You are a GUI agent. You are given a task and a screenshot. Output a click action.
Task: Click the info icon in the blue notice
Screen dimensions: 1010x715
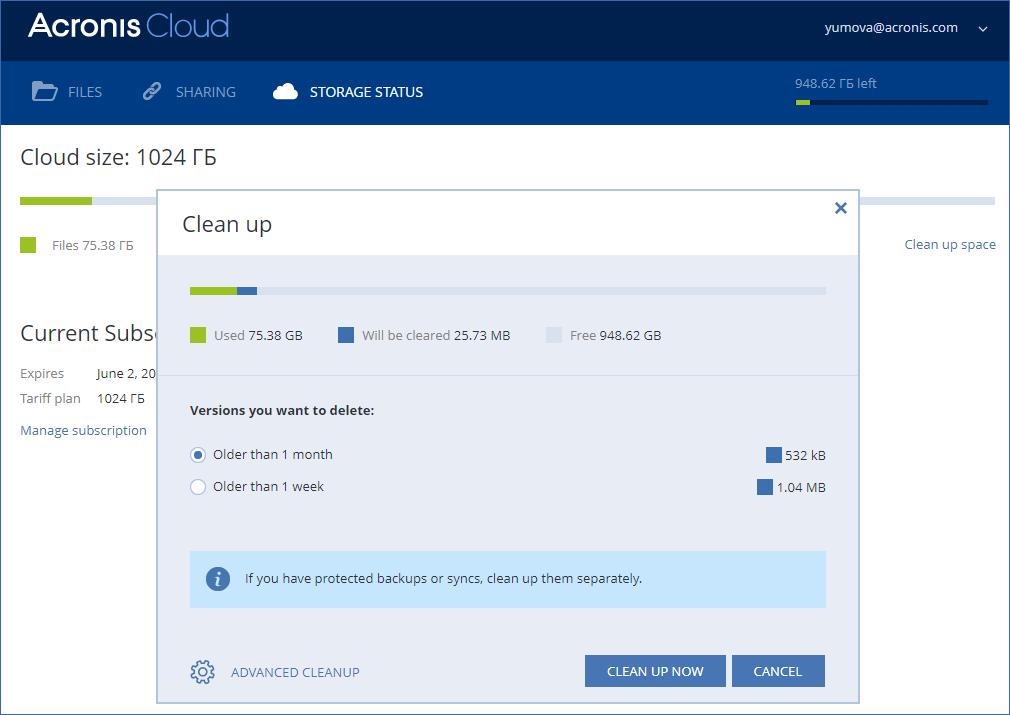[x=218, y=579]
